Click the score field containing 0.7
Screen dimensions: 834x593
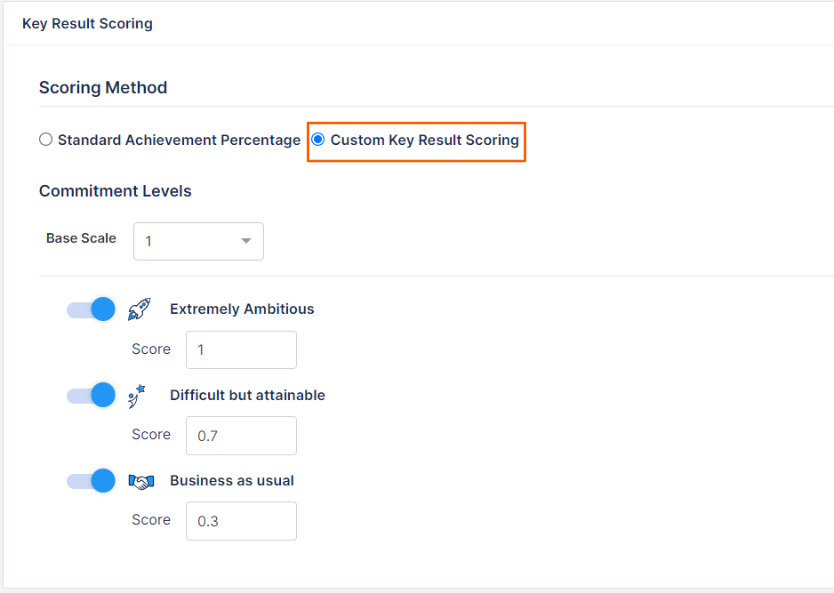pos(240,436)
